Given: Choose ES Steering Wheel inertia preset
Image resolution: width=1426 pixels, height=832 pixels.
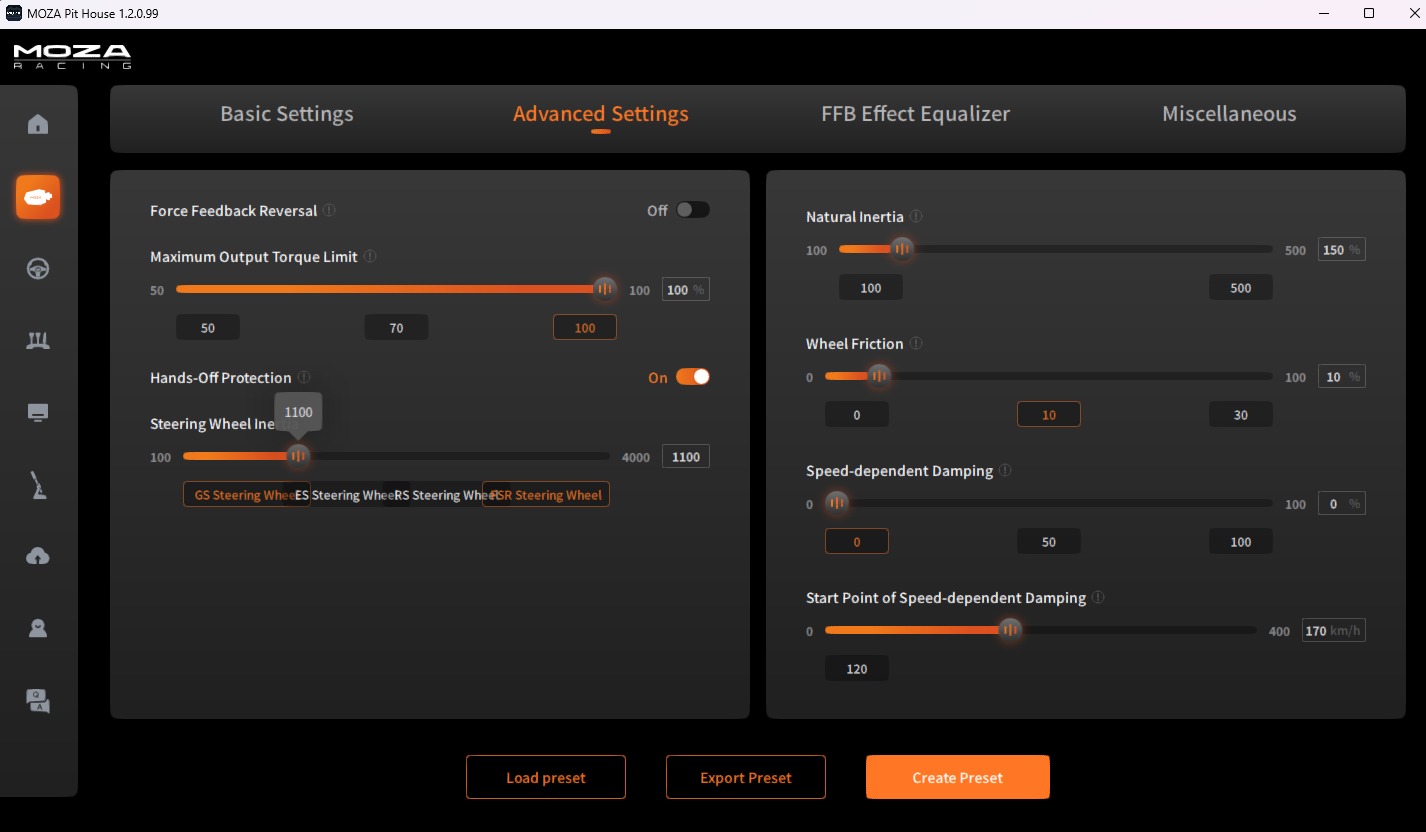Looking at the screenshot, I should coord(346,495).
